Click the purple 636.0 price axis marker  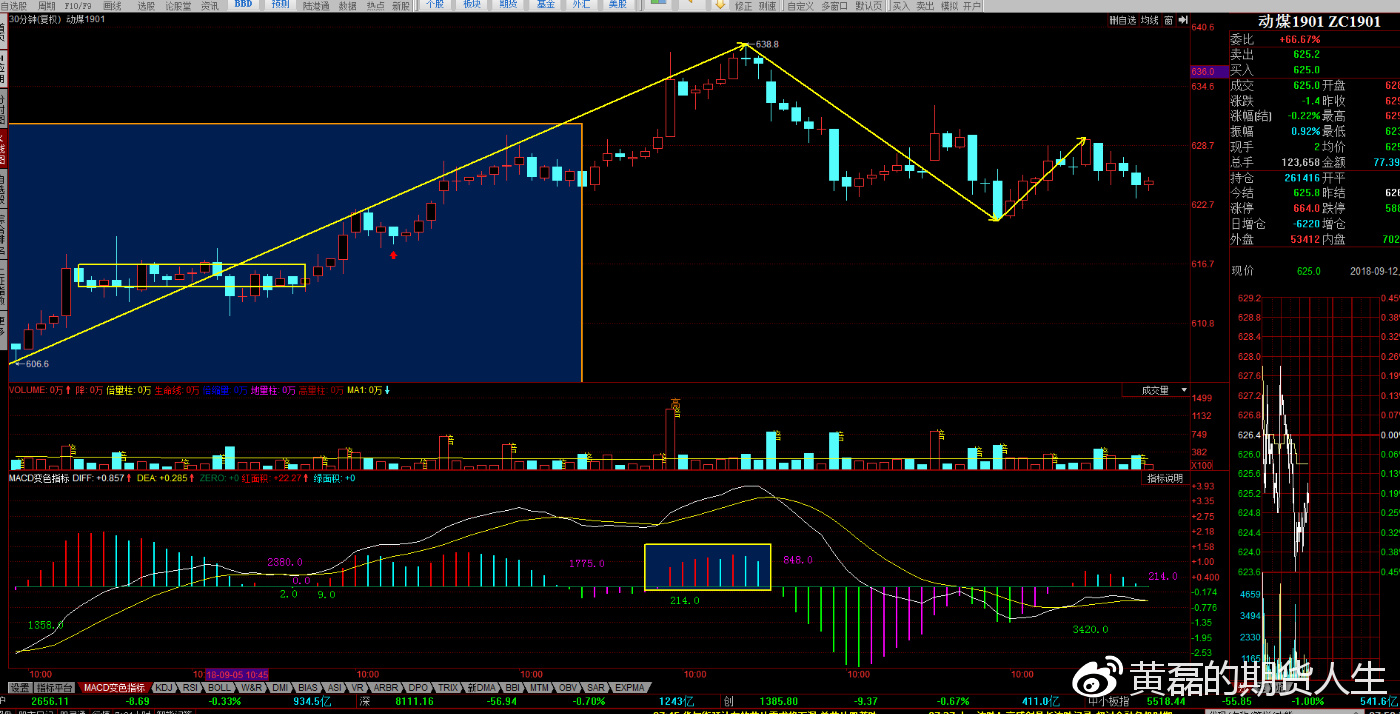coord(1203,72)
